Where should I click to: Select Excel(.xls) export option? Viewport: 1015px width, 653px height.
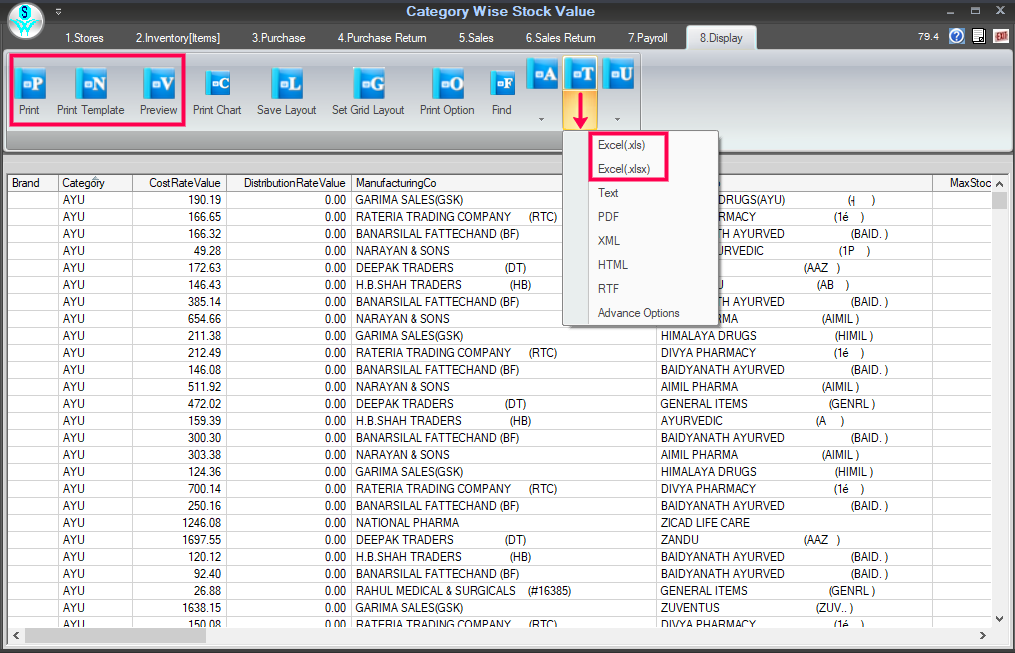pyautogui.click(x=621, y=145)
